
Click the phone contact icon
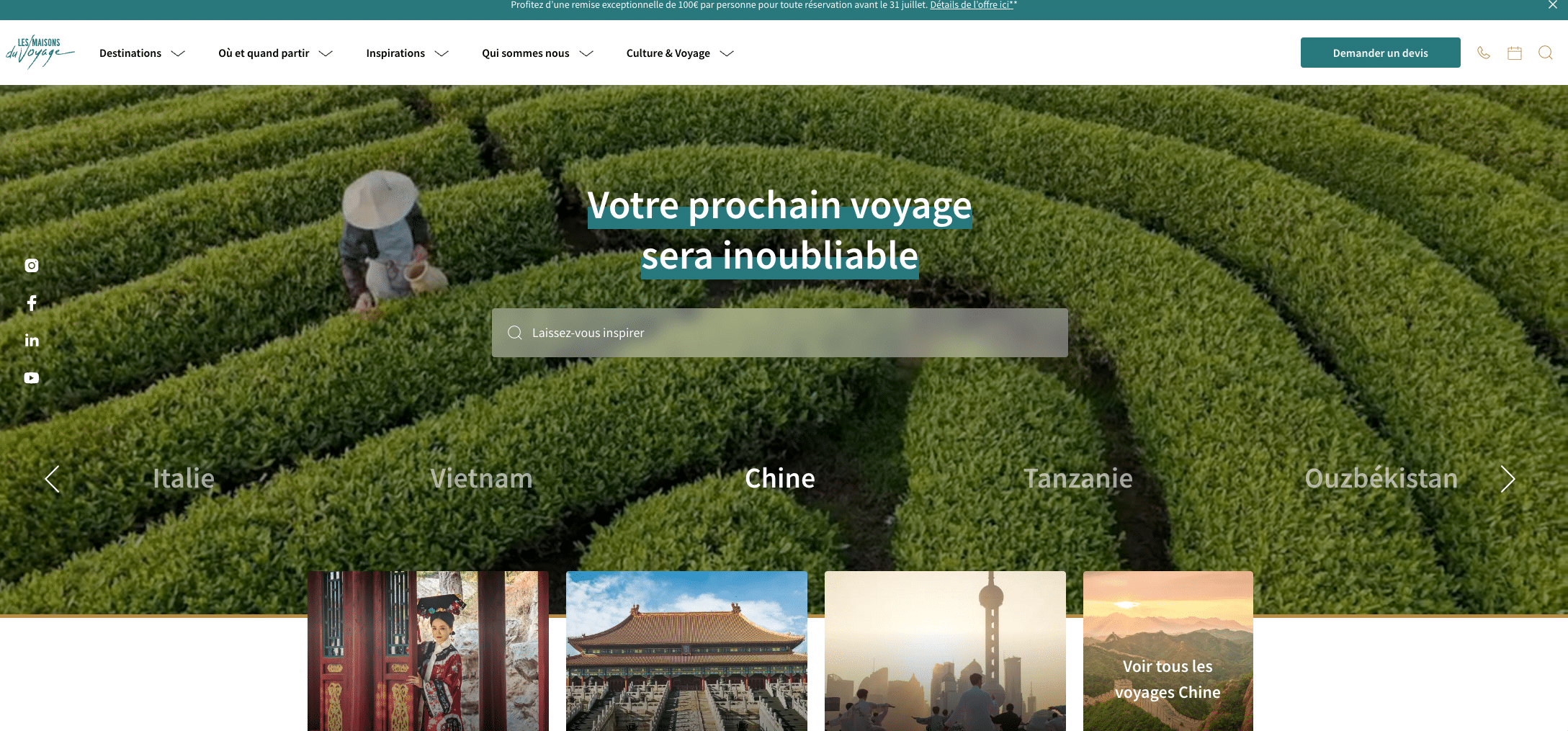click(x=1483, y=53)
